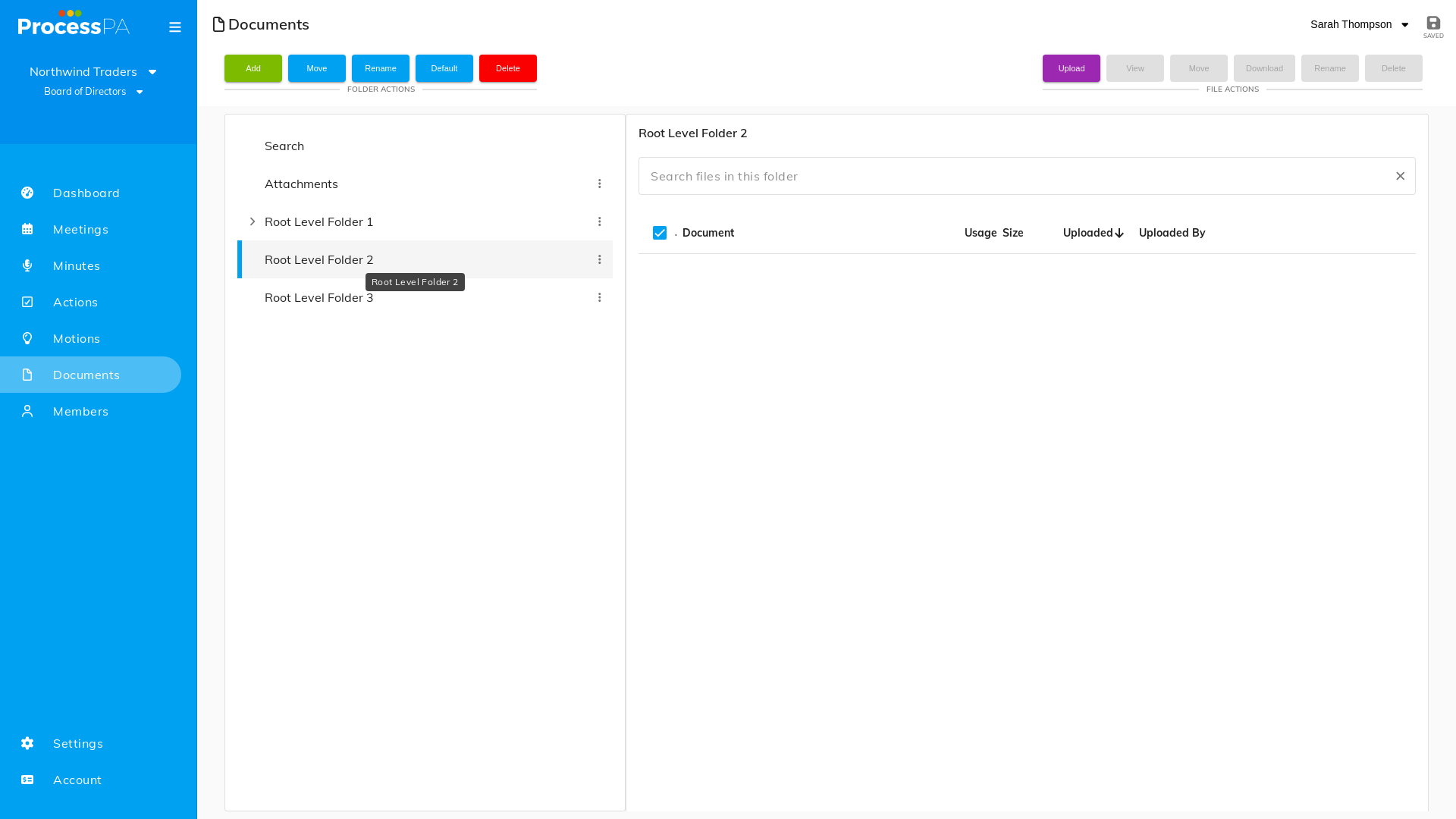Click the file Rename button
This screenshot has height=819, width=1456.
click(1330, 68)
